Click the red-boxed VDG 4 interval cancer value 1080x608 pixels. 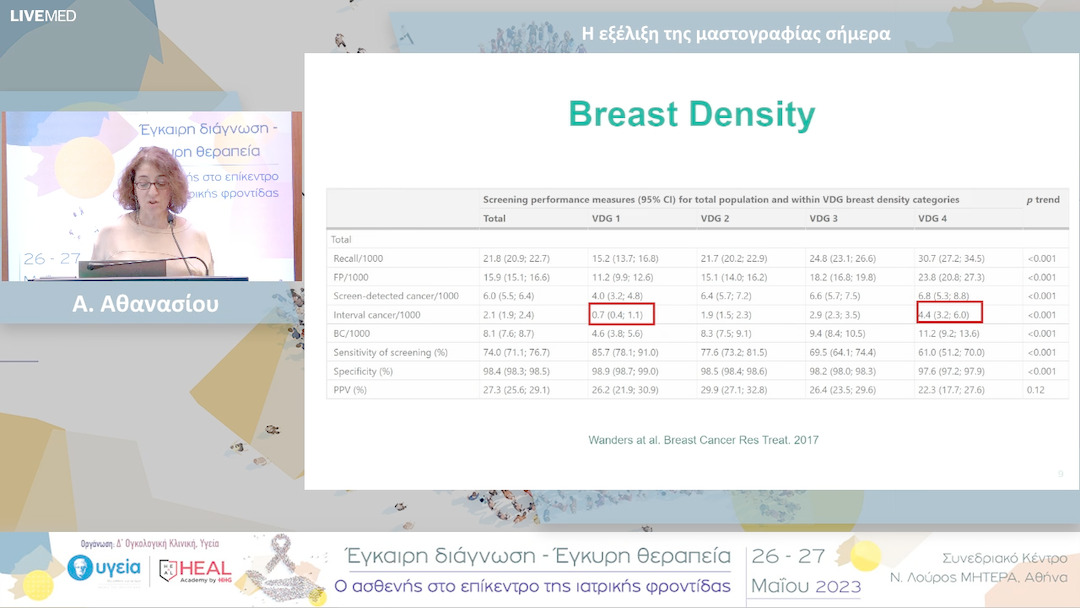(x=948, y=313)
